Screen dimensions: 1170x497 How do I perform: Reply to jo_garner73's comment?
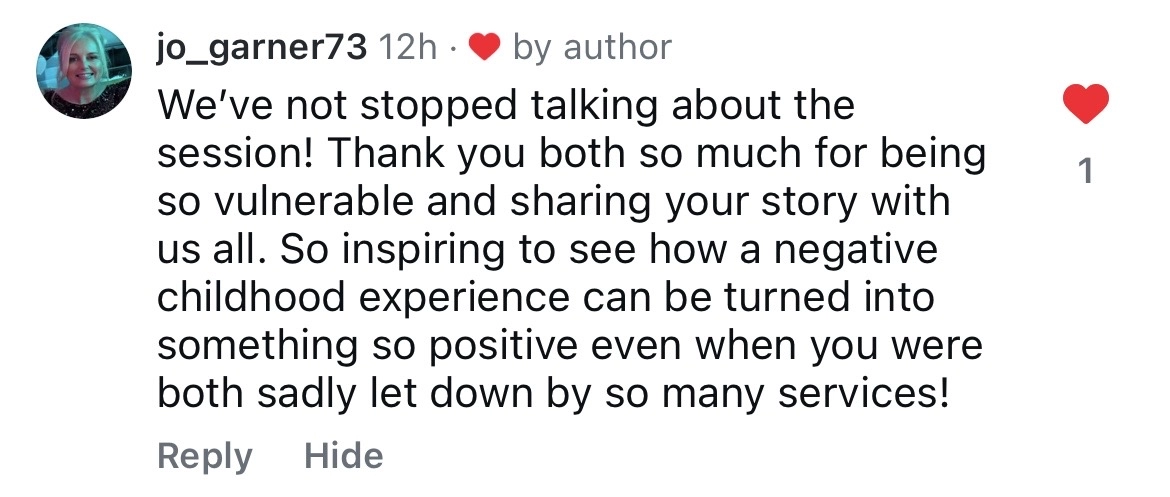tap(205, 456)
